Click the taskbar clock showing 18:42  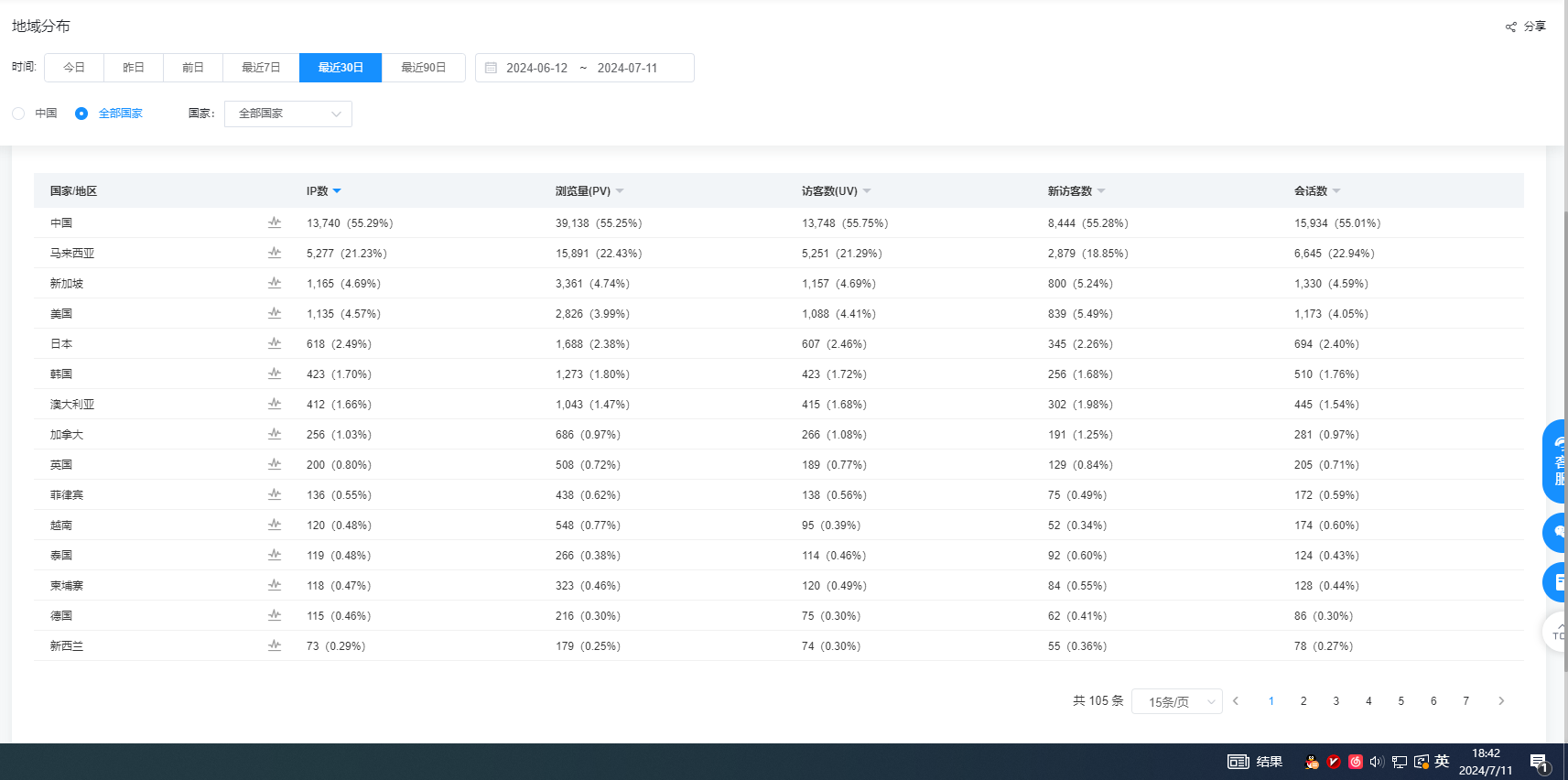pyautogui.click(x=1486, y=762)
